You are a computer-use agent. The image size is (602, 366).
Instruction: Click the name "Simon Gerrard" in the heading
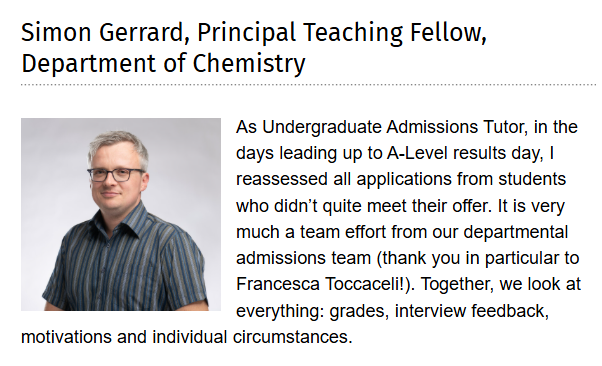tap(103, 32)
